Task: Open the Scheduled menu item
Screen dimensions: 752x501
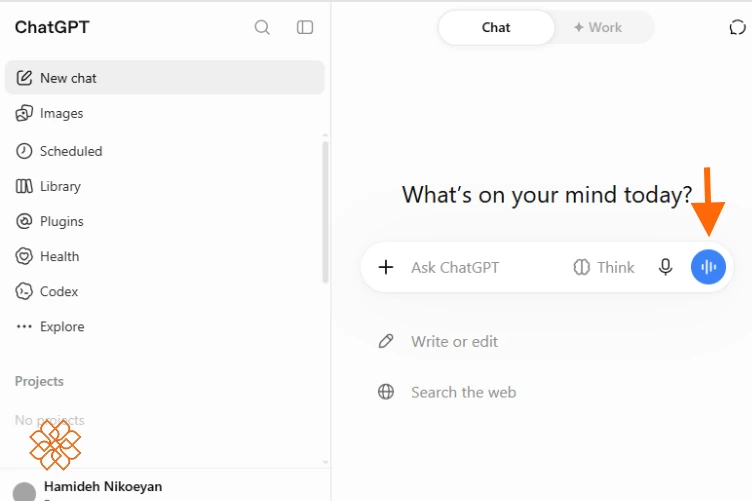Action: tap(164, 151)
